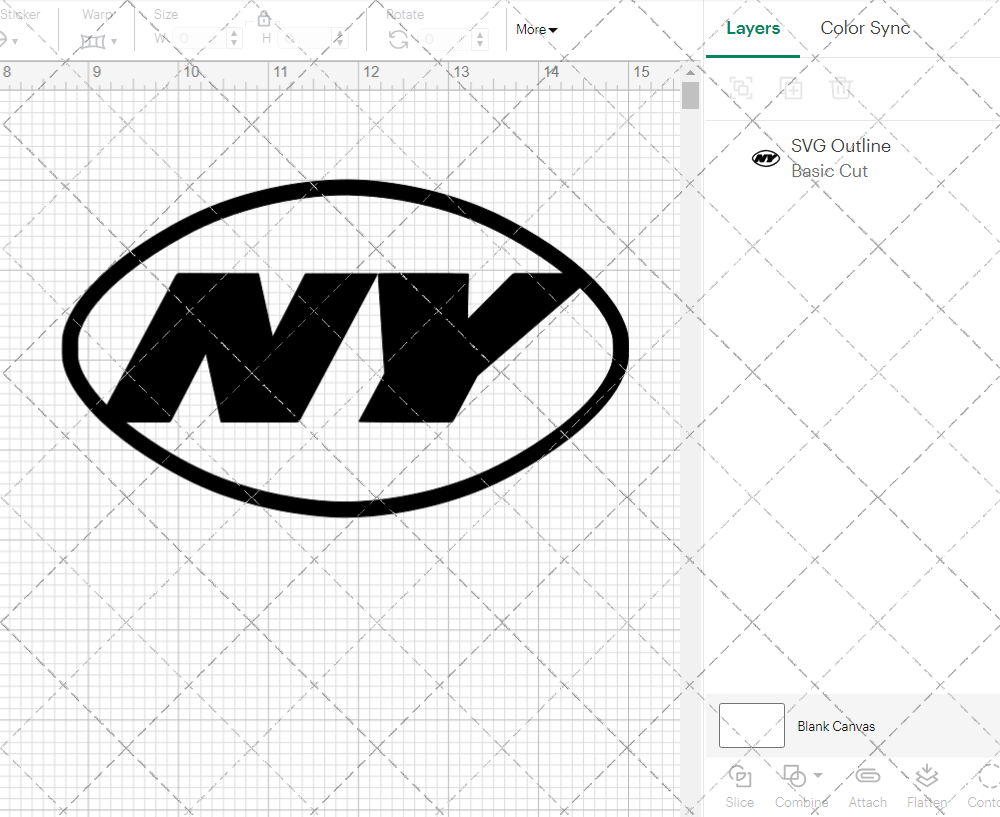Select the NY football logo on canvas

coord(345,348)
